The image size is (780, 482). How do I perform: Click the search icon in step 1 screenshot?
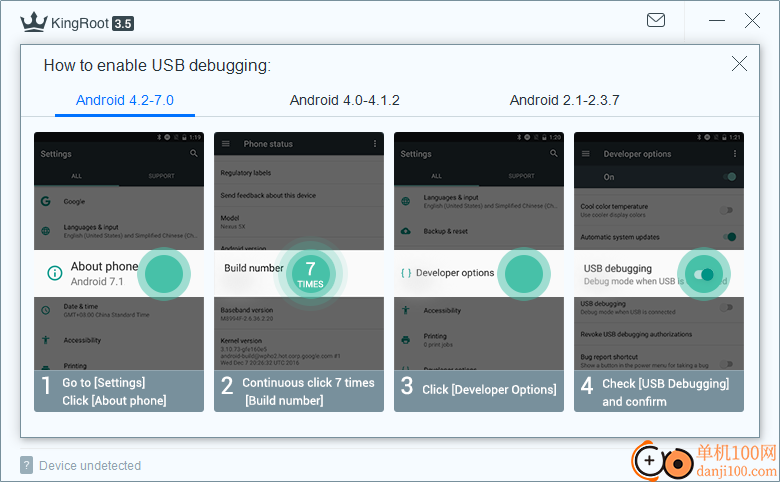[x=194, y=153]
